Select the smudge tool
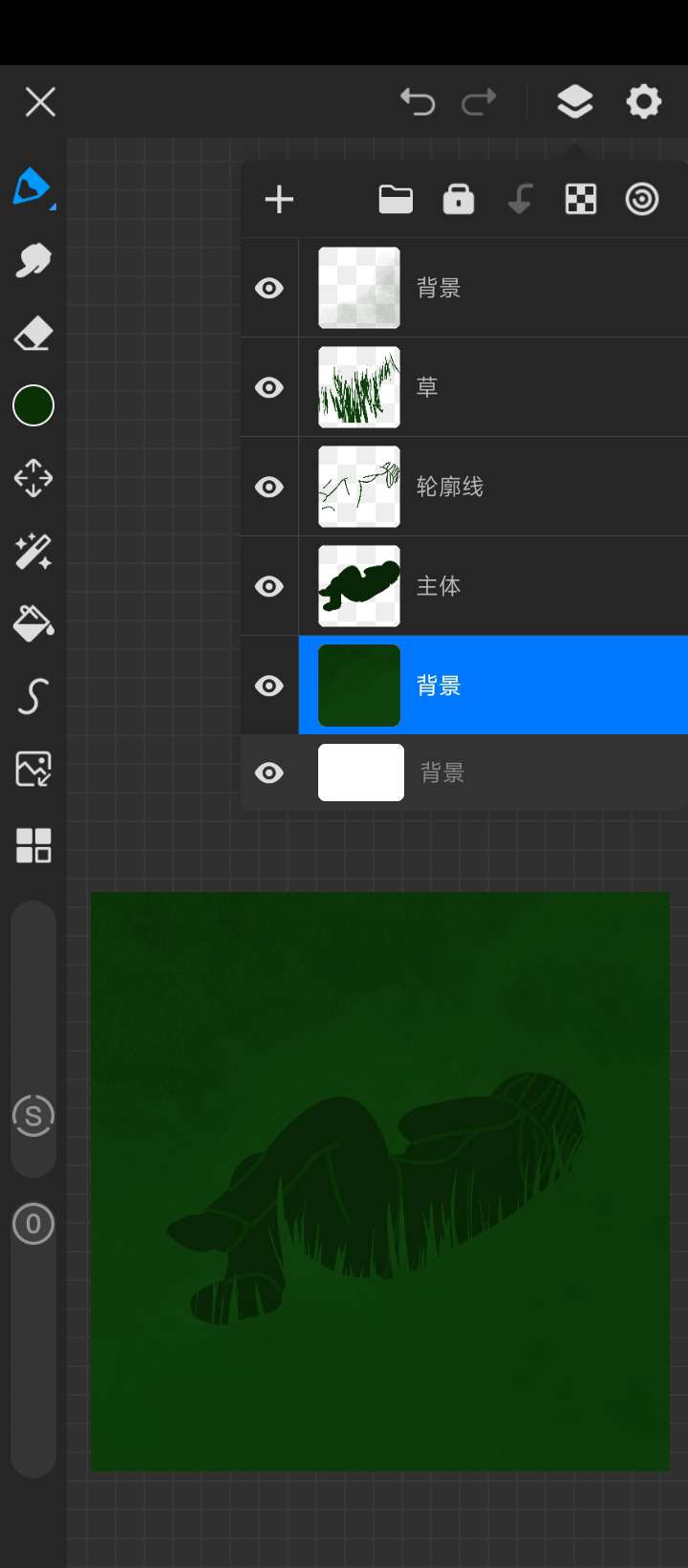Image resolution: width=688 pixels, height=1568 pixels. [x=33, y=260]
